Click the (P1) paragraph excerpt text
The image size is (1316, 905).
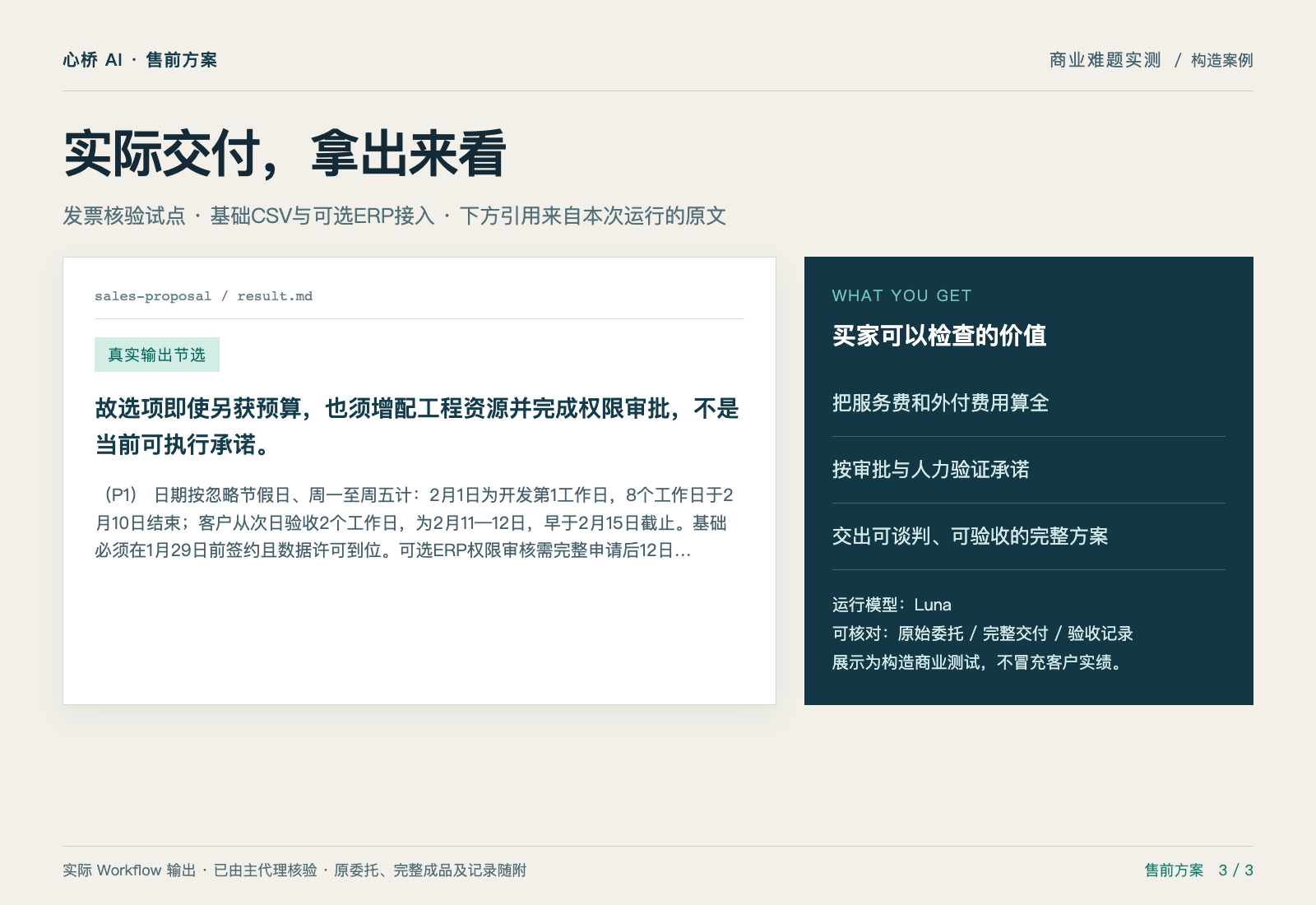414,522
